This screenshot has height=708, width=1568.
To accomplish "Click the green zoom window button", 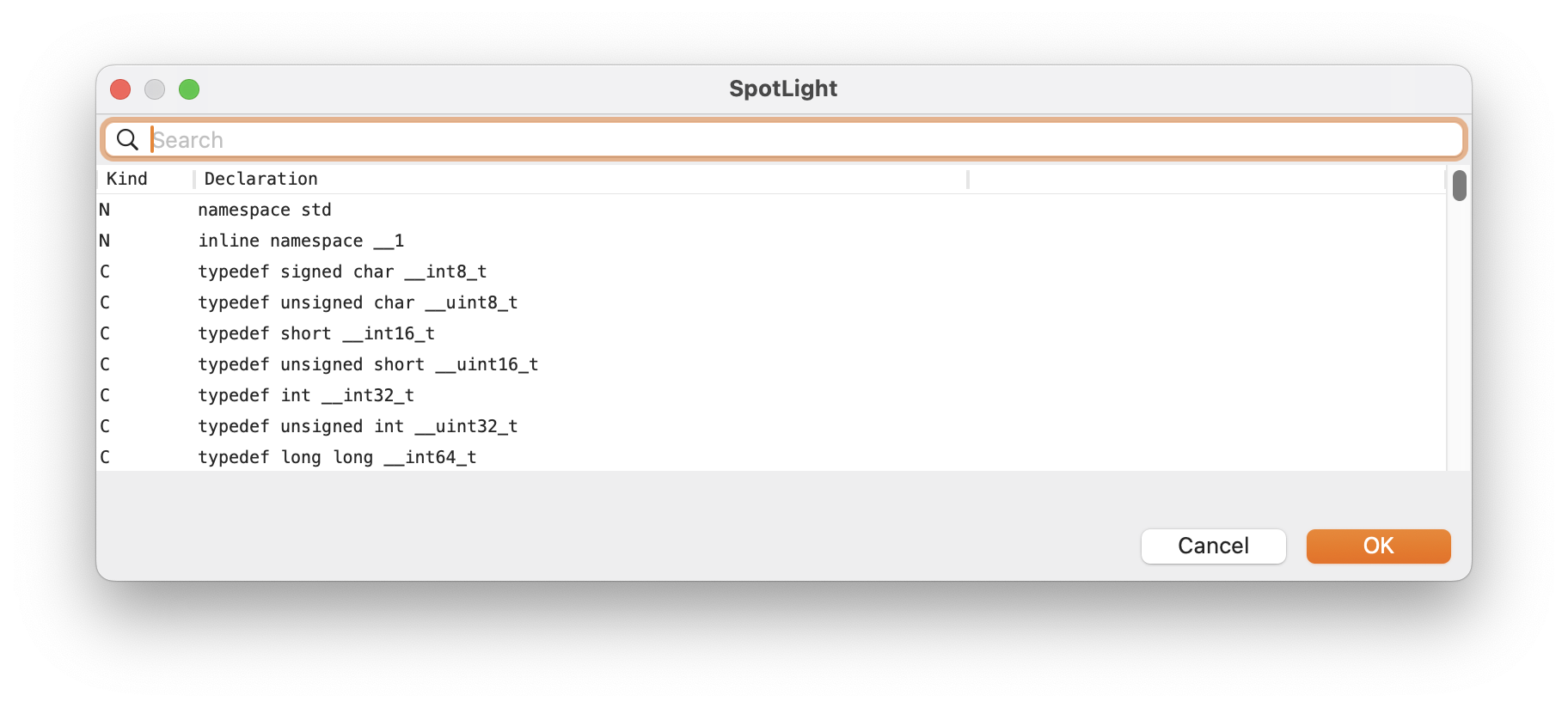I will (189, 89).
